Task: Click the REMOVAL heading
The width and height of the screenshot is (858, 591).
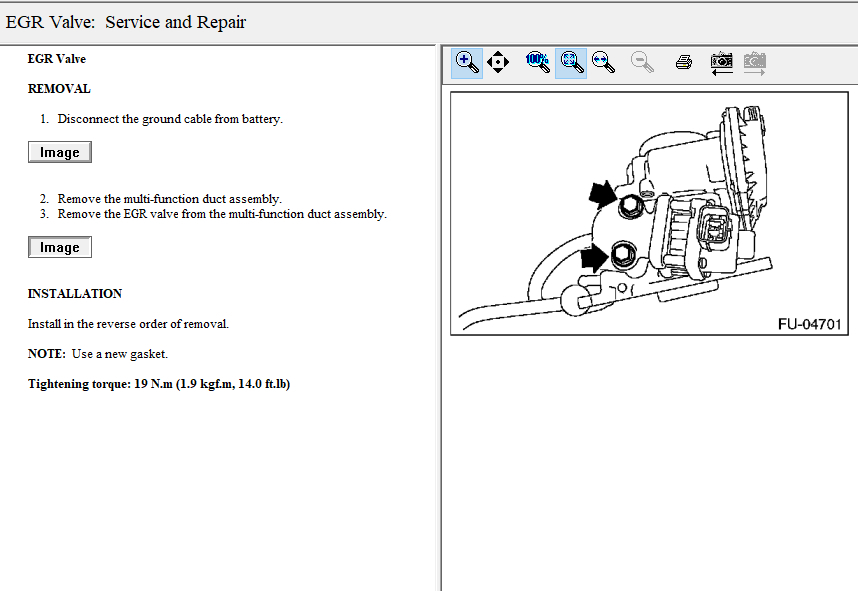Action: point(59,89)
